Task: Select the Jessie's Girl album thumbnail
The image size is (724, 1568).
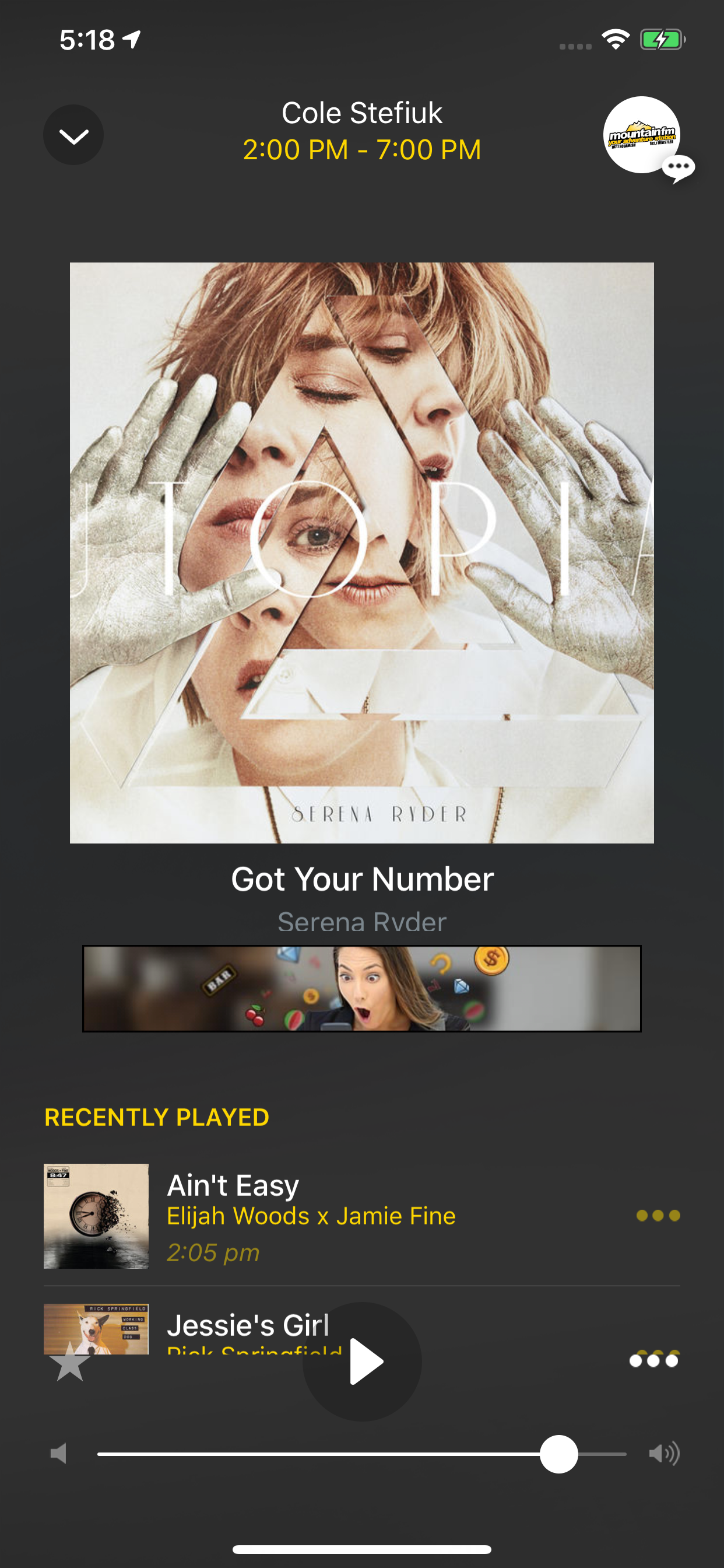Action: [x=96, y=1329]
